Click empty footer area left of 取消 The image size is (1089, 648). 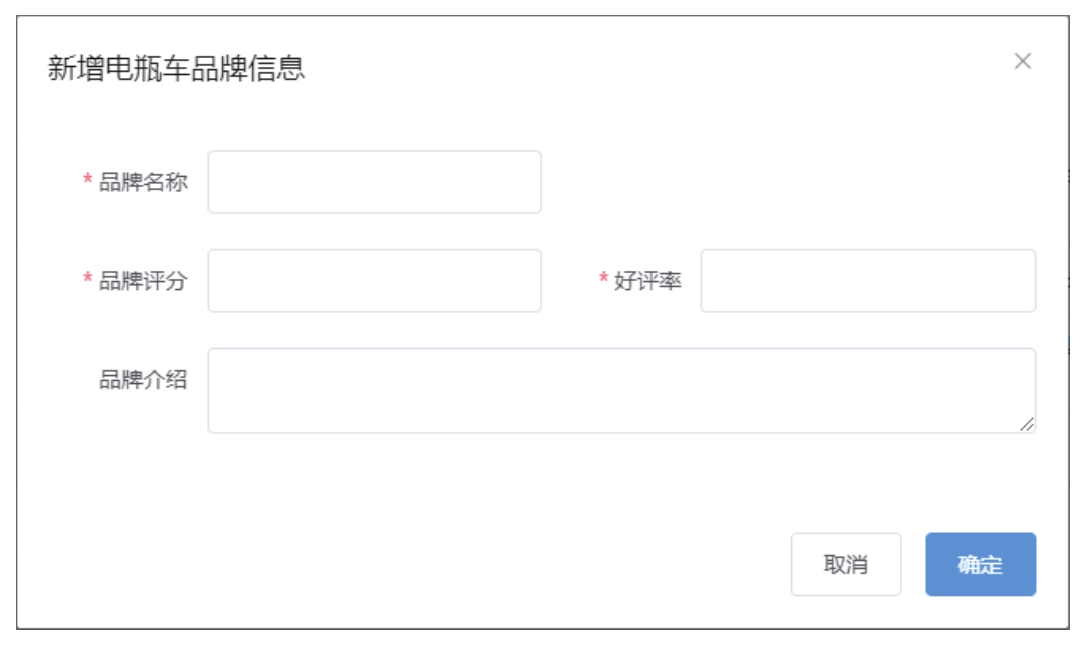coord(400,564)
